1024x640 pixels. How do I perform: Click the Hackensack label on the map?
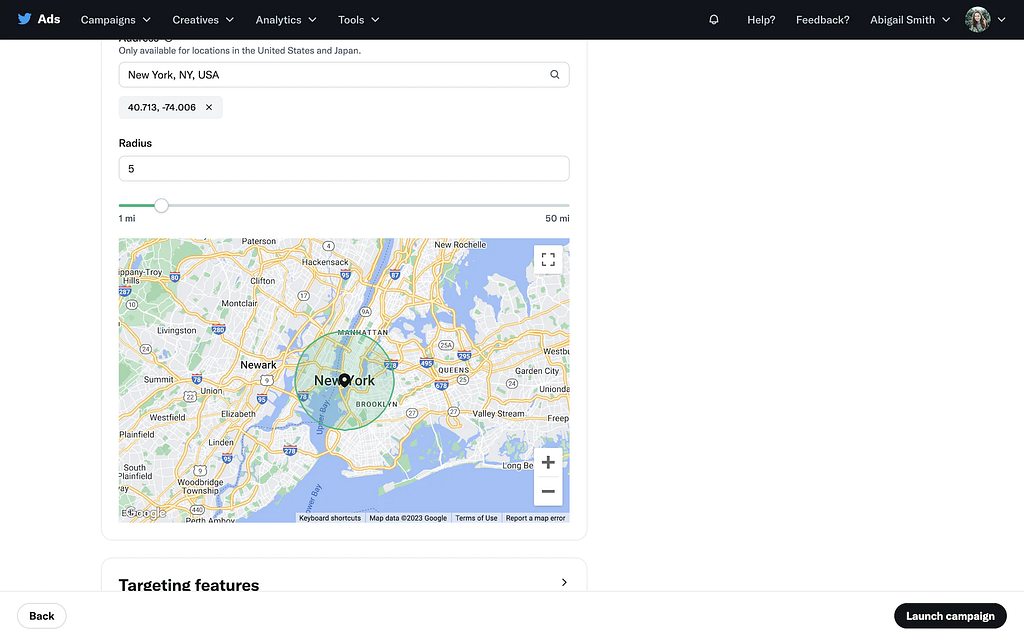(x=325, y=262)
